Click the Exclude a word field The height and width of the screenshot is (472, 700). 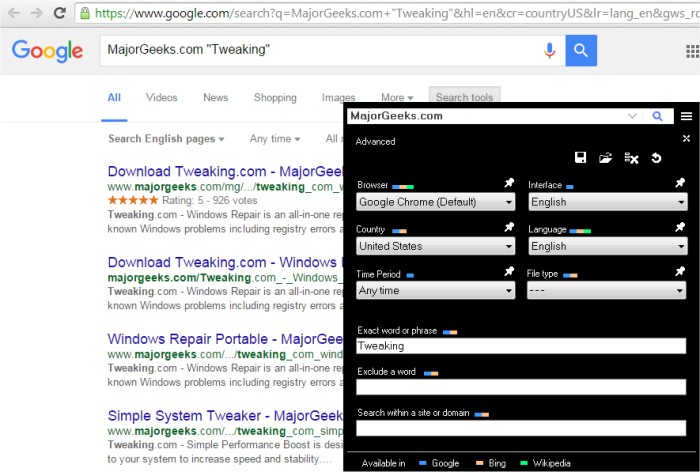click(x=521, y=387)
